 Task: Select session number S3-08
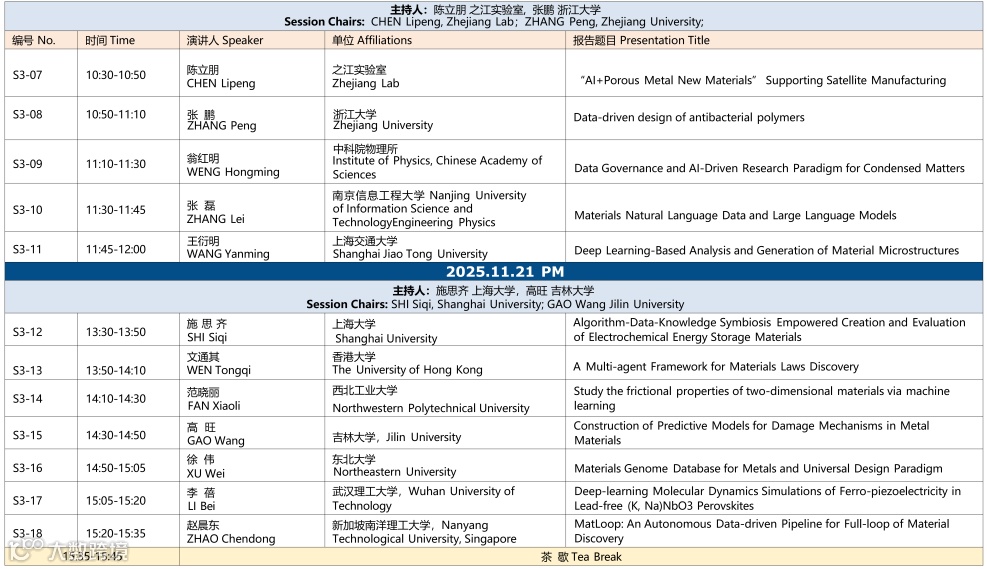click(28, 115)
